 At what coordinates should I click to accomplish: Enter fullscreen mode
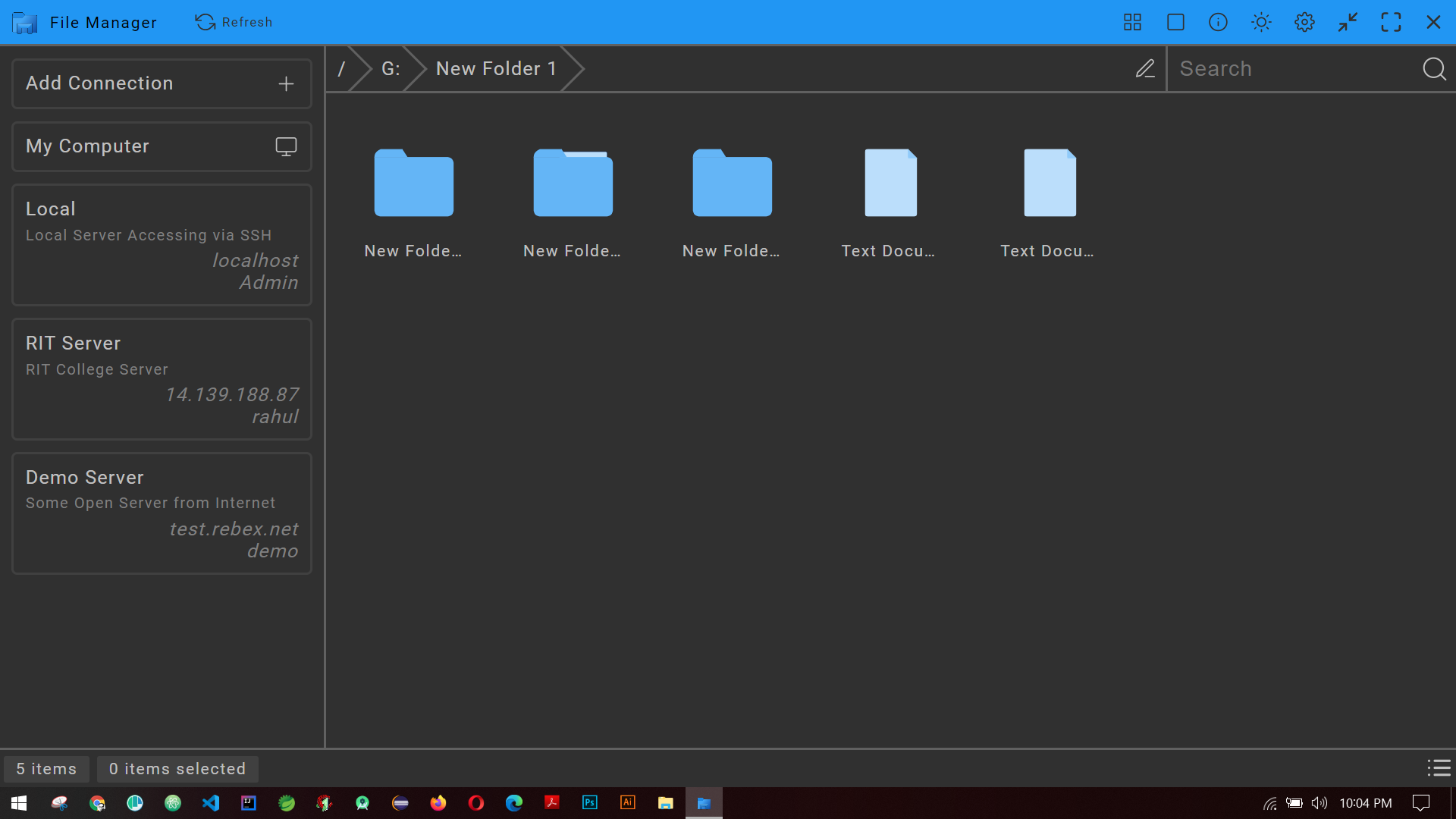point(1392,22)
